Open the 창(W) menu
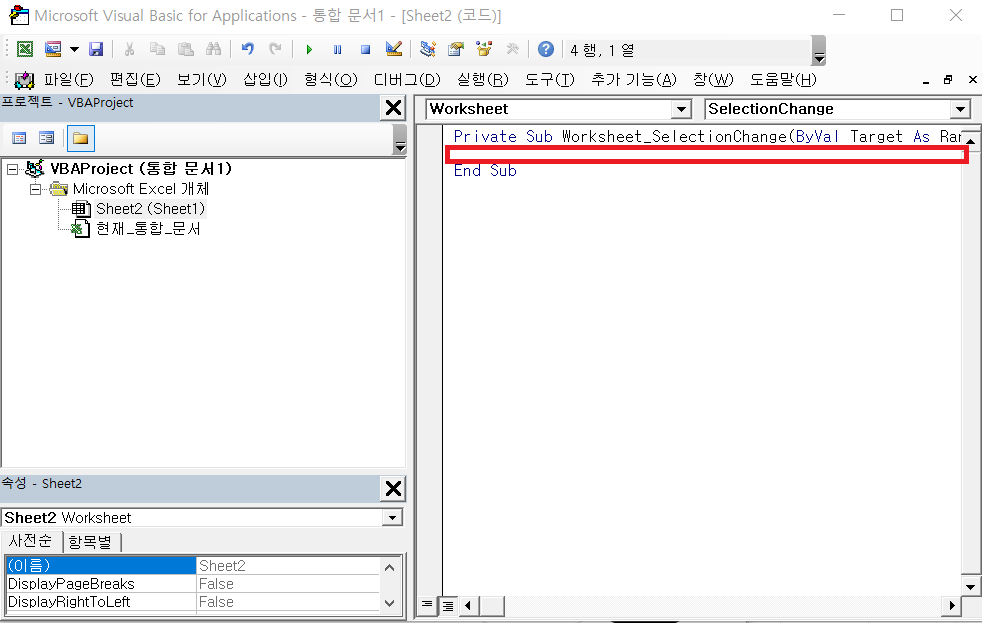Viewport: 984px width, 623px height. click(713, 80)
